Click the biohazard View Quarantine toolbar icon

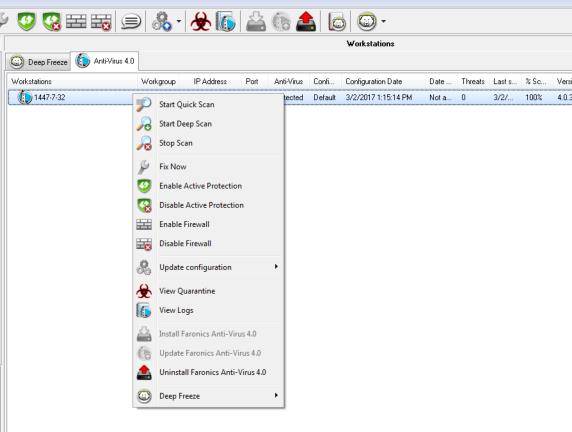200,21
